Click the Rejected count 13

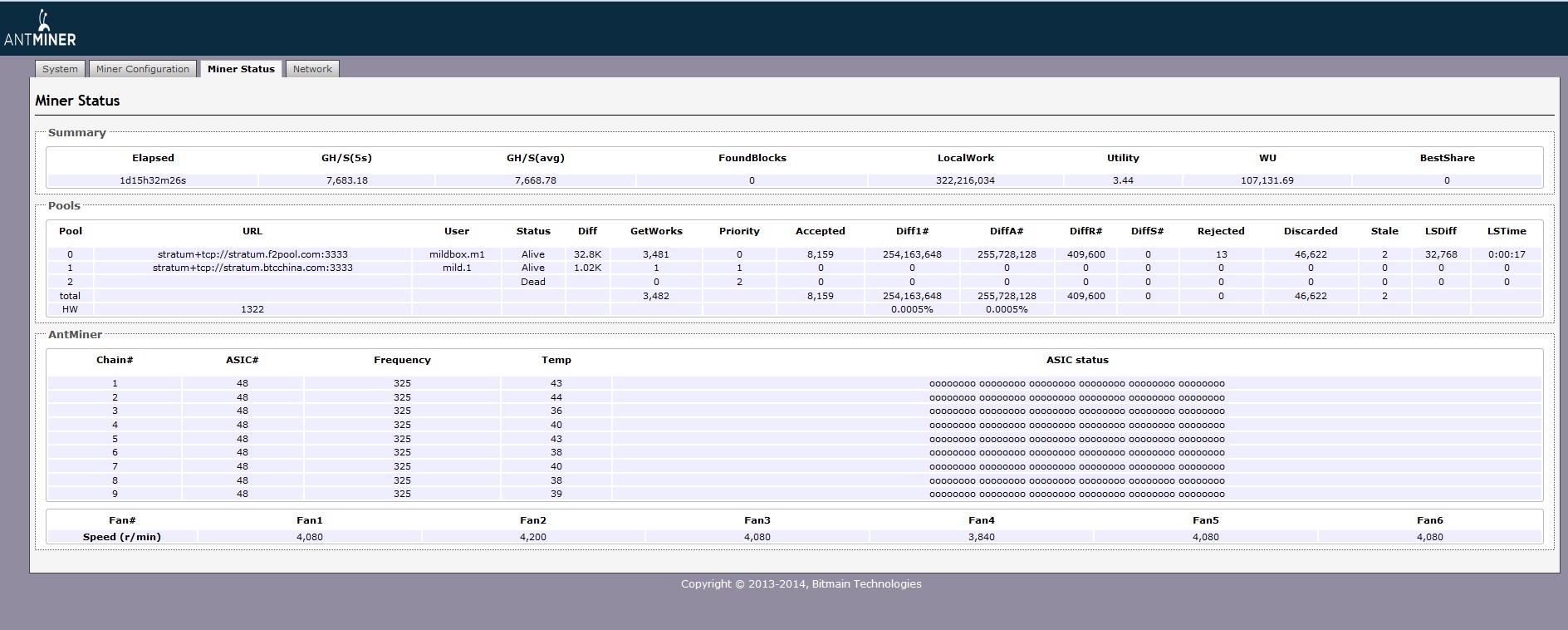click(x=1221, y=254)
